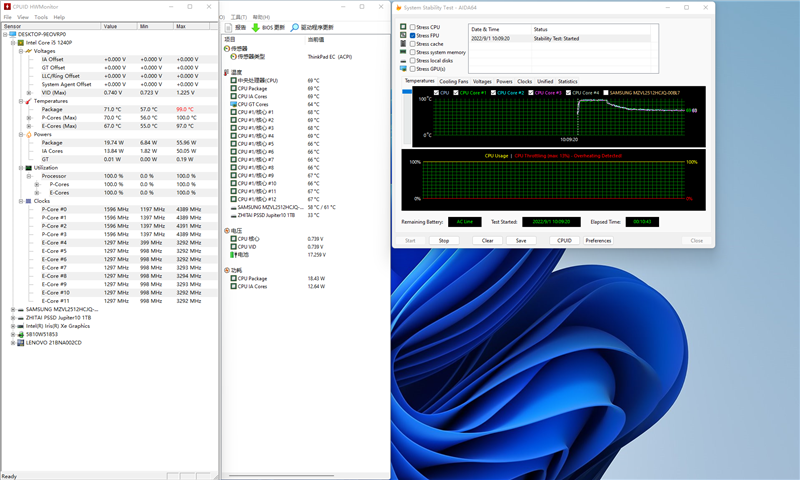Click the Clocks icon in HWMonitor tree
Viewport: 800px width, 480px height.
coord(29,201)
